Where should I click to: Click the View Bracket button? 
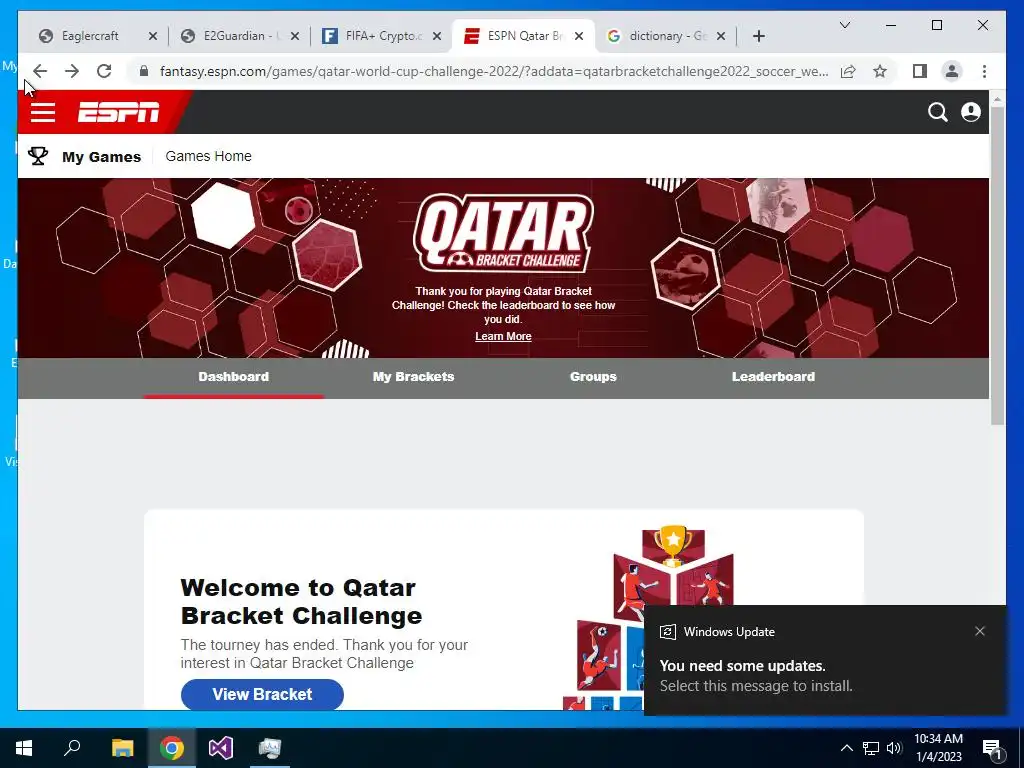click(x=262, y=694)
